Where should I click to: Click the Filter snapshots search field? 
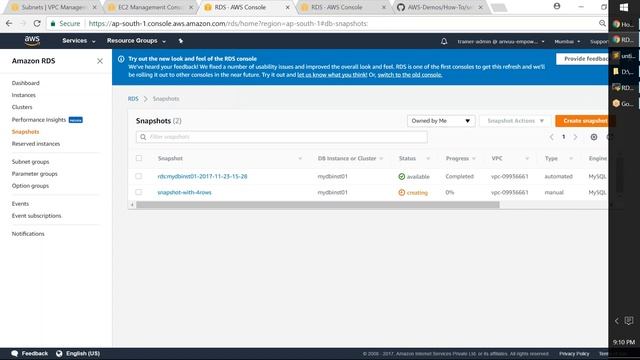tap(282, 137)
